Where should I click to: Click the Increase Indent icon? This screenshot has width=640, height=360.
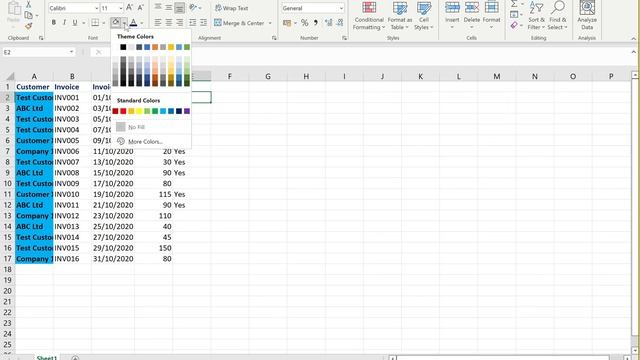(x=203, y=23)
